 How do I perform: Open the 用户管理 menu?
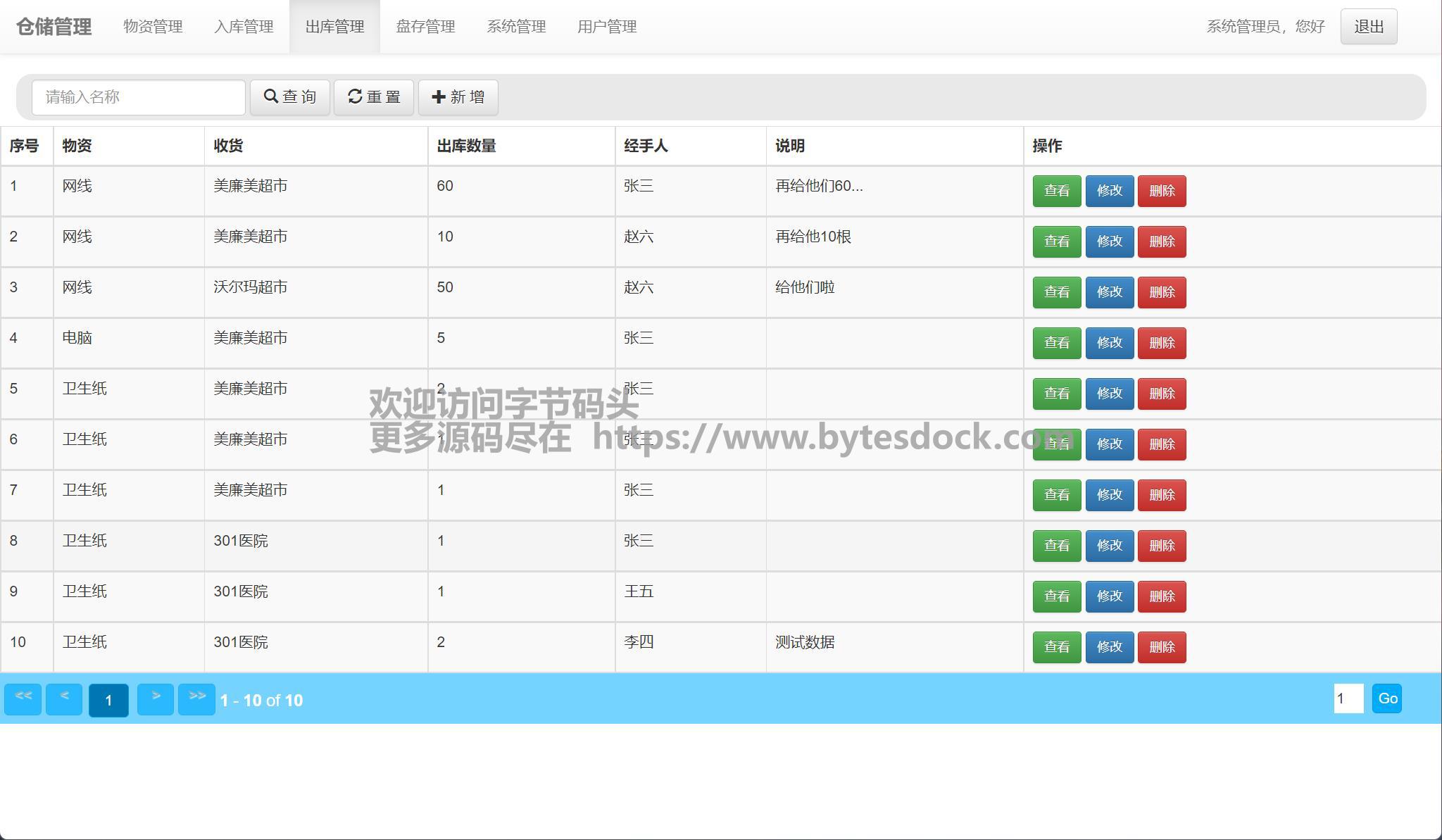click(607, 27)
